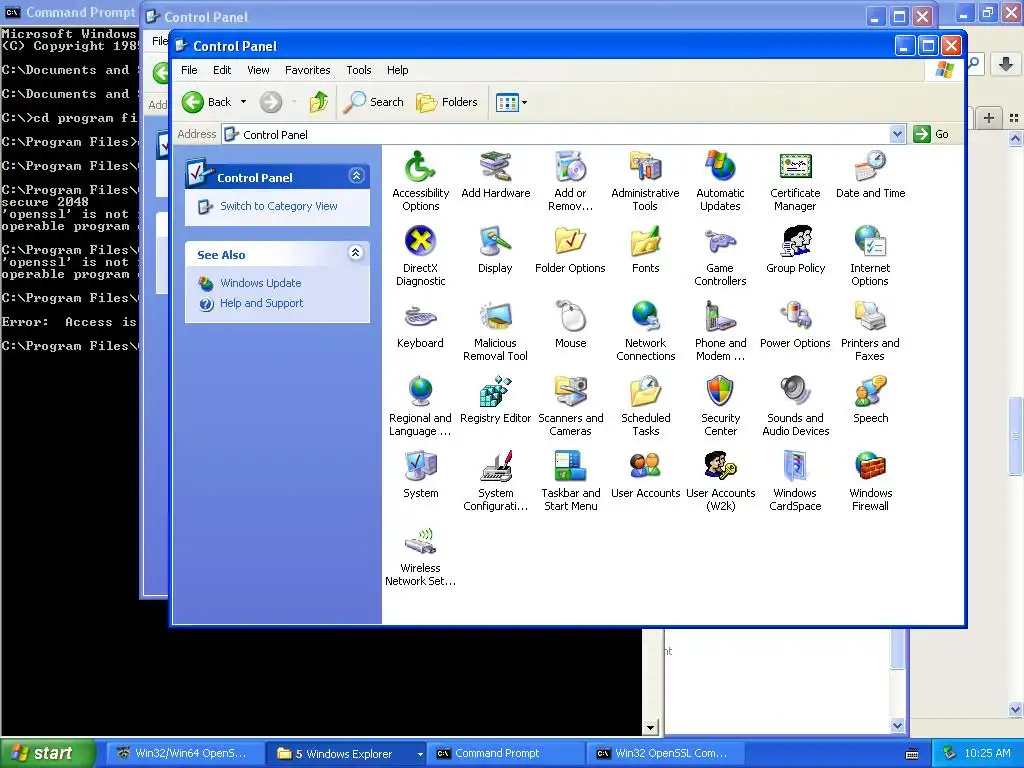The width and height of the screenshot is (1024, 768).
Task: Open Network Connections icon
Action: tap(645, 332)
